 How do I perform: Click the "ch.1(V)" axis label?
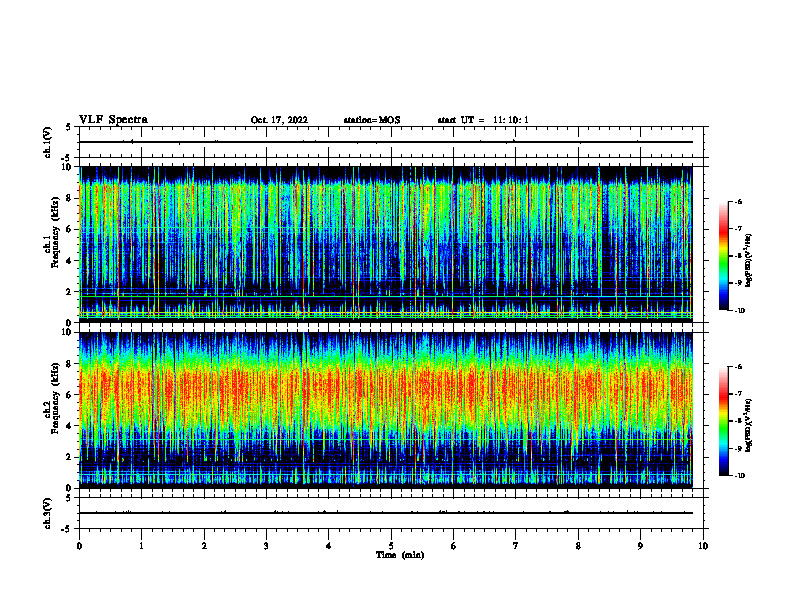[x=48, y=142]
